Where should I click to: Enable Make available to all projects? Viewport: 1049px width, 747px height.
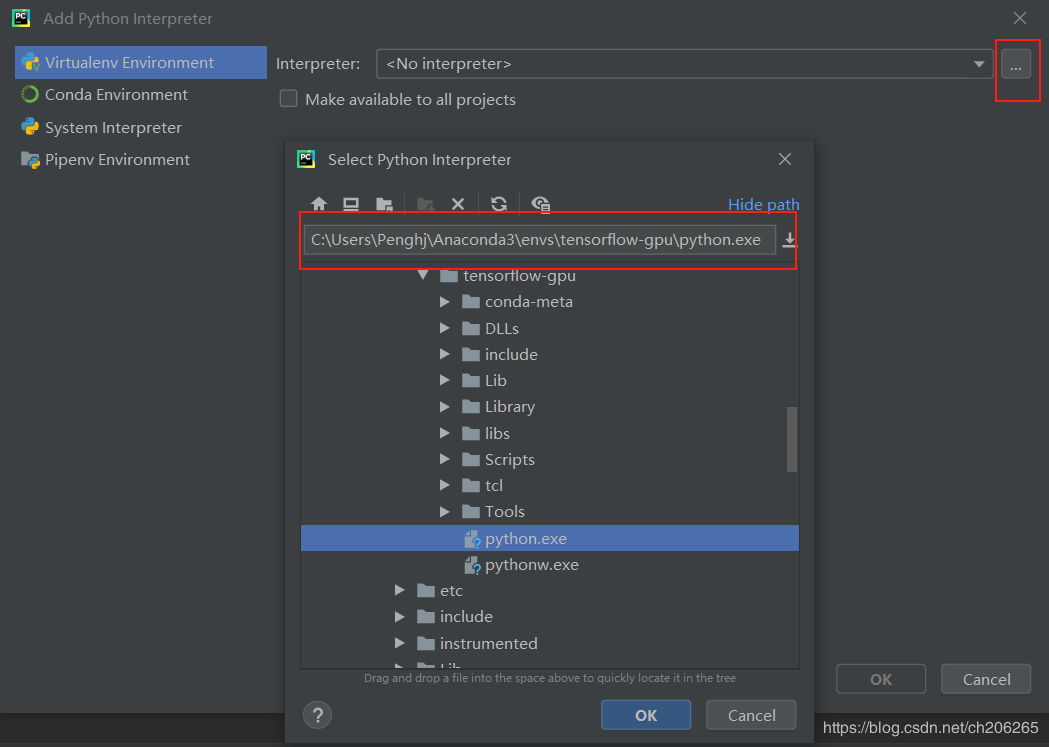point(288,99)
